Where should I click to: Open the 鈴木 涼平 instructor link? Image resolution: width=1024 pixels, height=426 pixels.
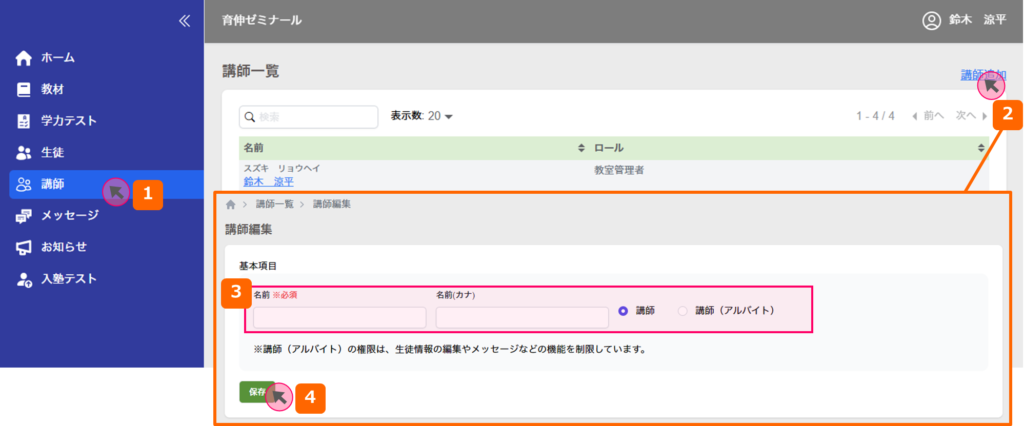[x=268, y=182]
